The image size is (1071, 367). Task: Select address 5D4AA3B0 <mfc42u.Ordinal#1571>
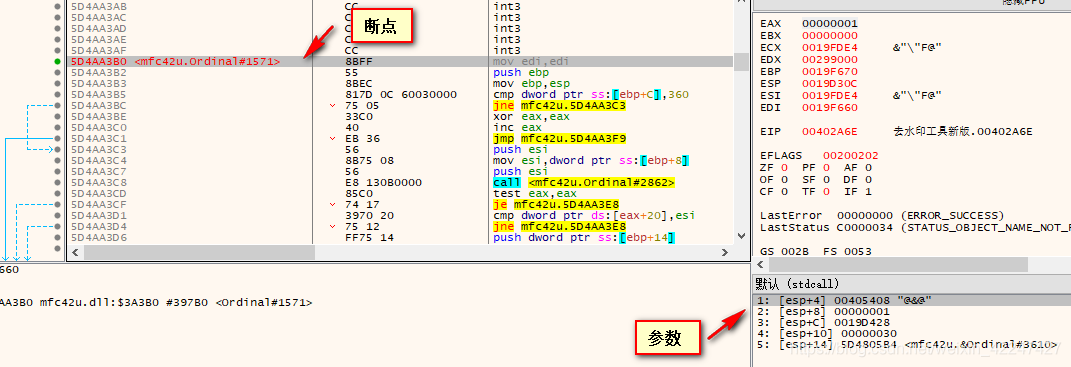pos(176,62)
